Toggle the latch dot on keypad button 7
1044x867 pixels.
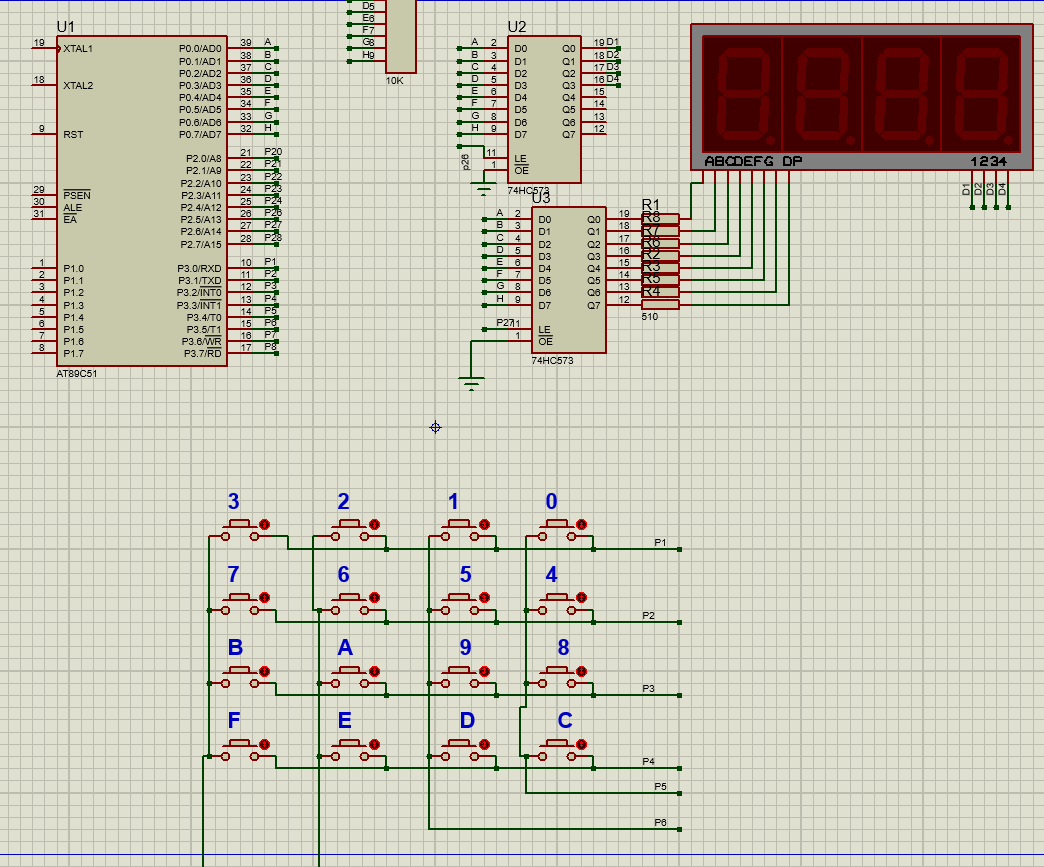[264, 598]
